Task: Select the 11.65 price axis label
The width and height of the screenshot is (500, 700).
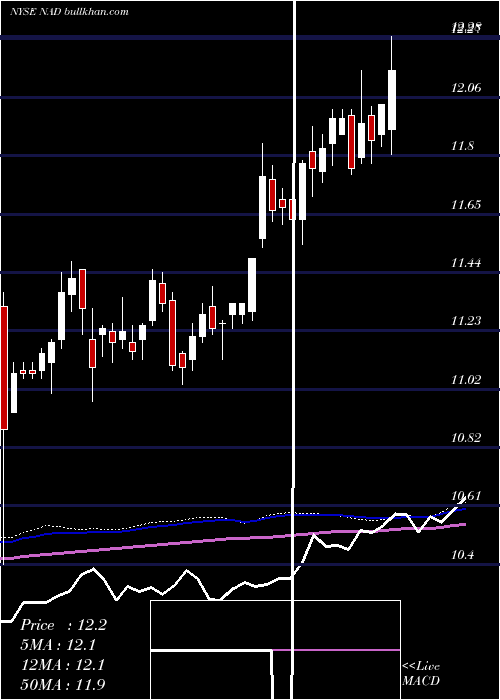Action: coord(466,204)
